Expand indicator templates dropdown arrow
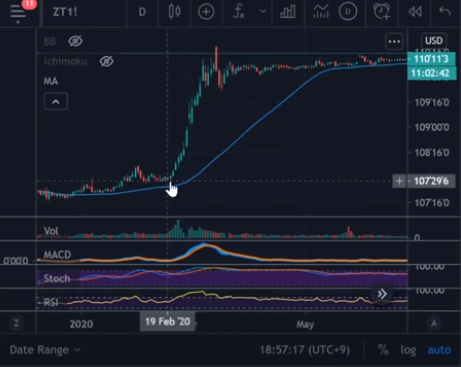Screen dimensions: 461x367 coord(263,12)
